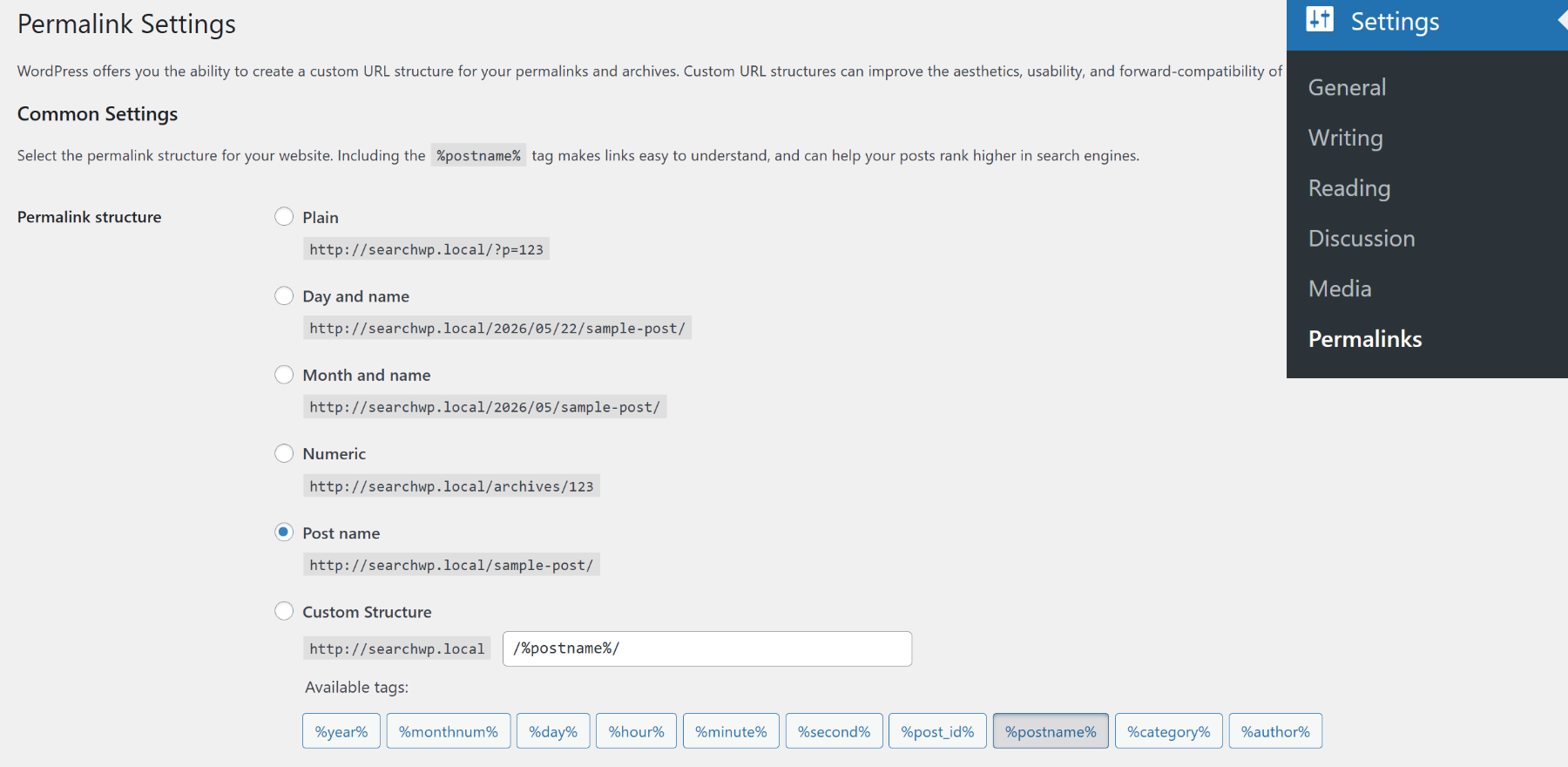Select the Plain permalink radio button
The width and height of the screenshot is (1568, 767).
[284, 216]
